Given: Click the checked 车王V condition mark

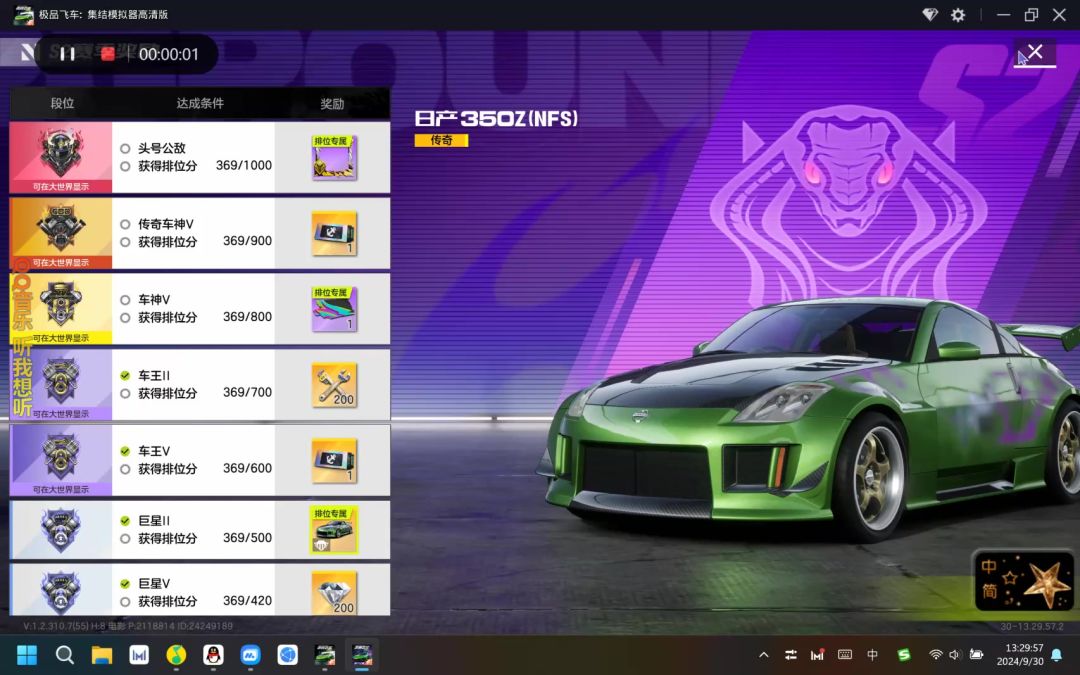Looking at the screenshot, I should [125, 451].
